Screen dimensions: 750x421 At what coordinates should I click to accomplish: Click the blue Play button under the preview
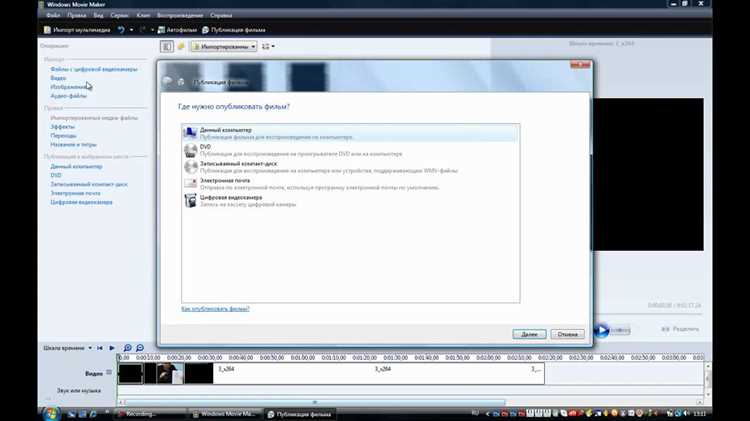(601, 330)
